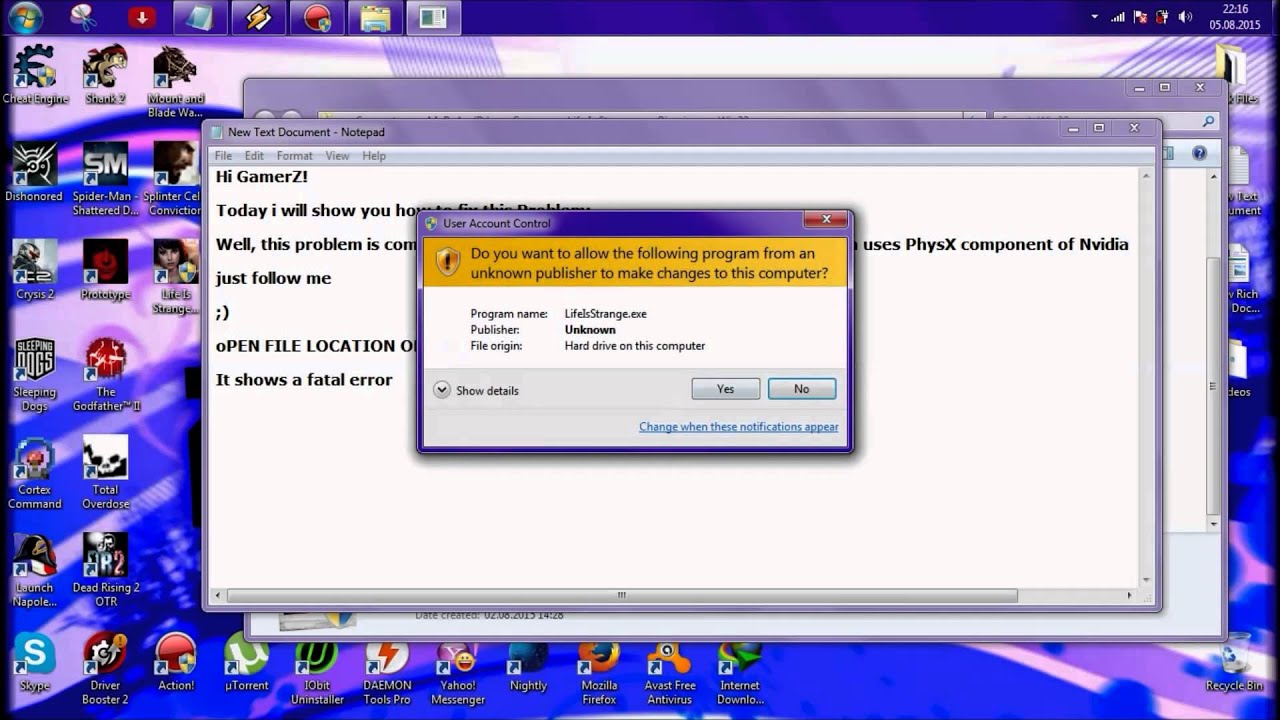Select Internet Download Manager icon

click(x=740, y=669)
